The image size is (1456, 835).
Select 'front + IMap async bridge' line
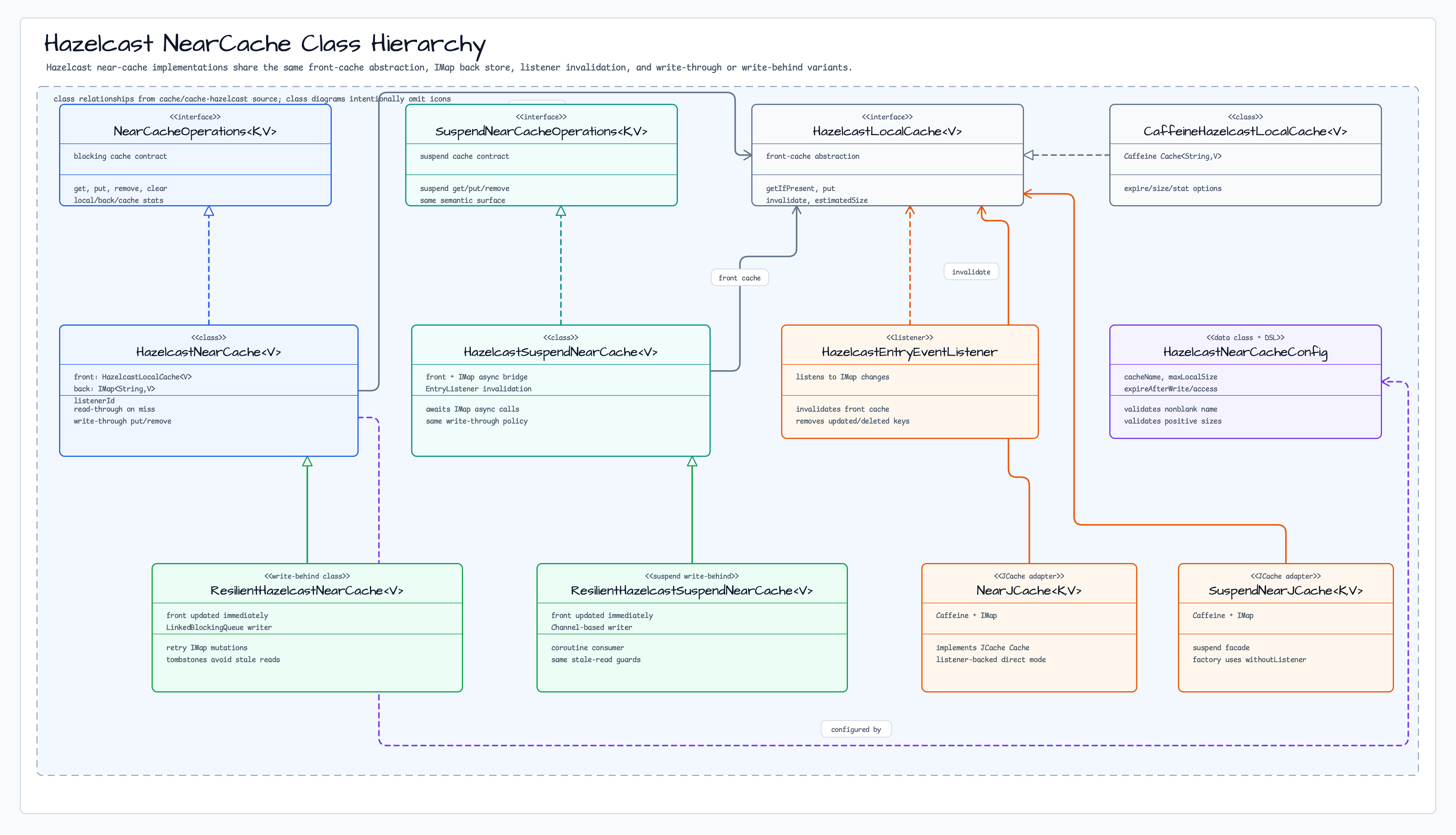coord(476,377)
